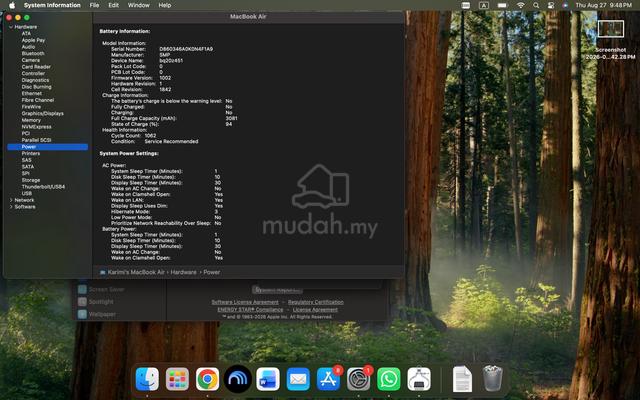Open the Mail app in the Dock
This screenshot has height=400, width=640.
tap(298, 379)
